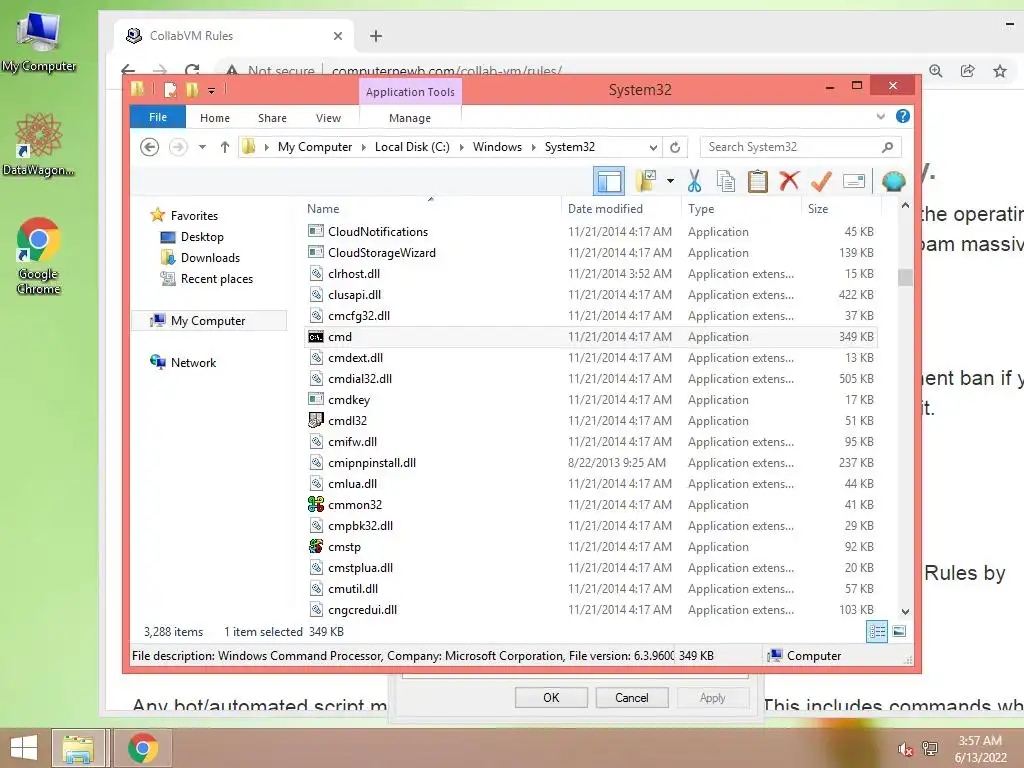Select Desktop under Favorites
The image size is (1024, 768).
202,237
